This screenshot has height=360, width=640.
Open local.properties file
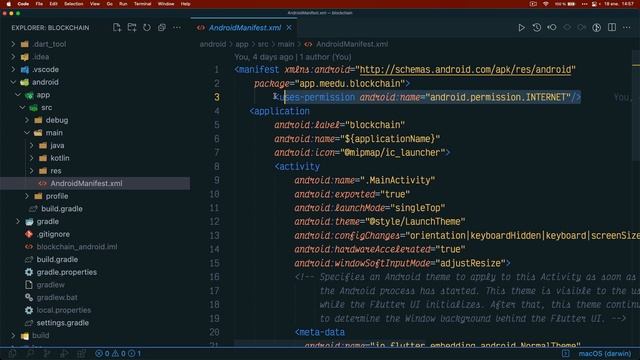pyautogui.click(x=64, y=310)
